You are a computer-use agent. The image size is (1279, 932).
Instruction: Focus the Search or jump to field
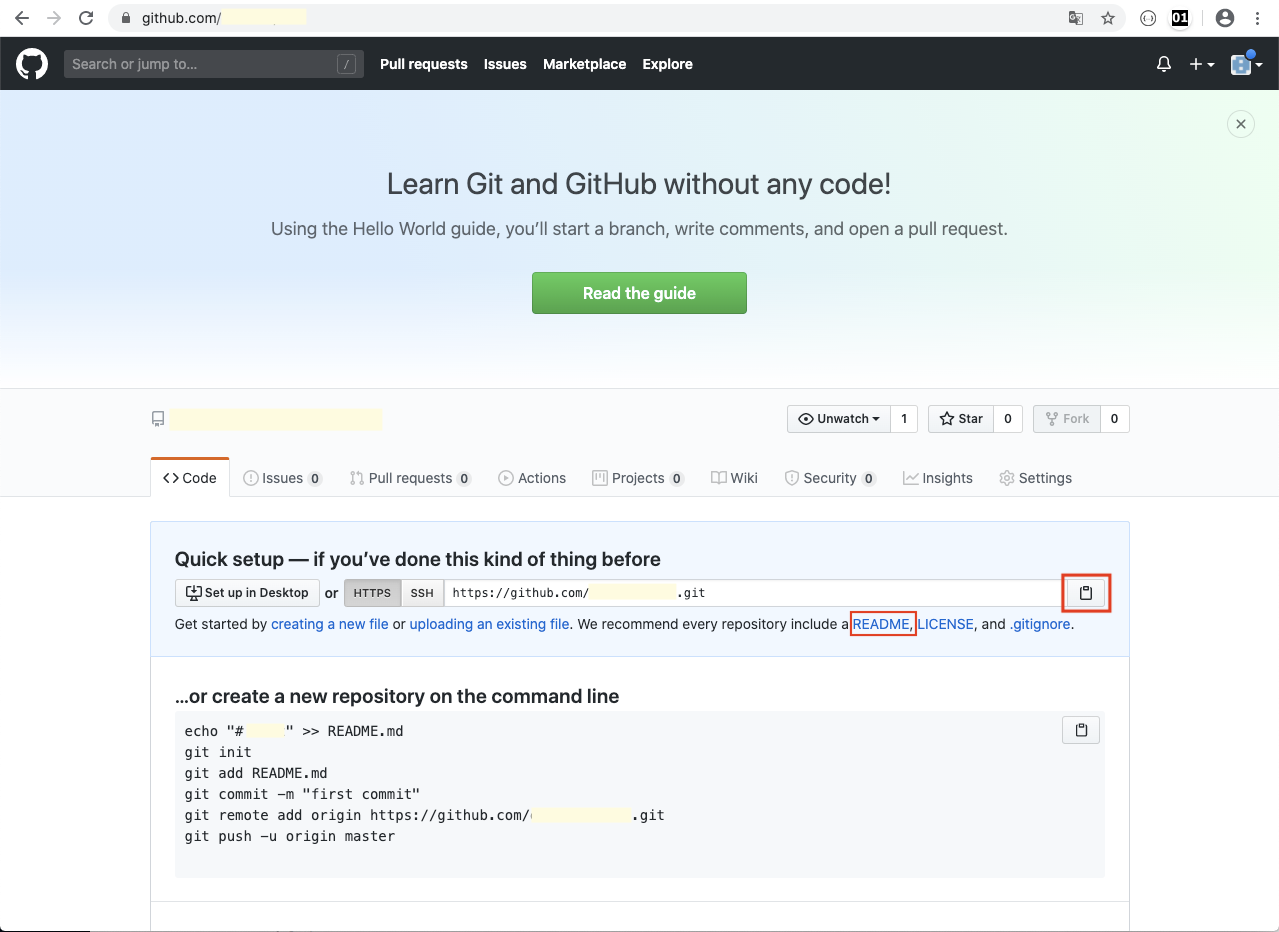point(214,64)
